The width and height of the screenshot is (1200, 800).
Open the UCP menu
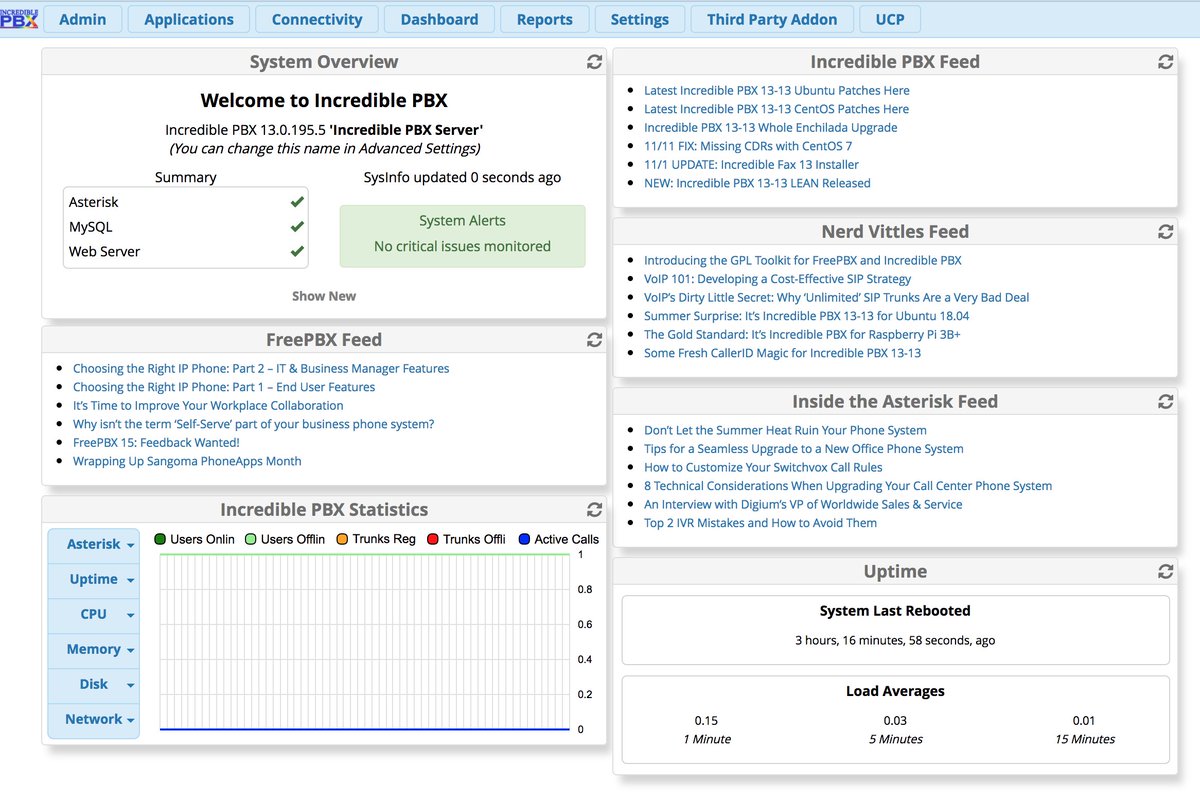pyautogui.click(x=890, y=19)
